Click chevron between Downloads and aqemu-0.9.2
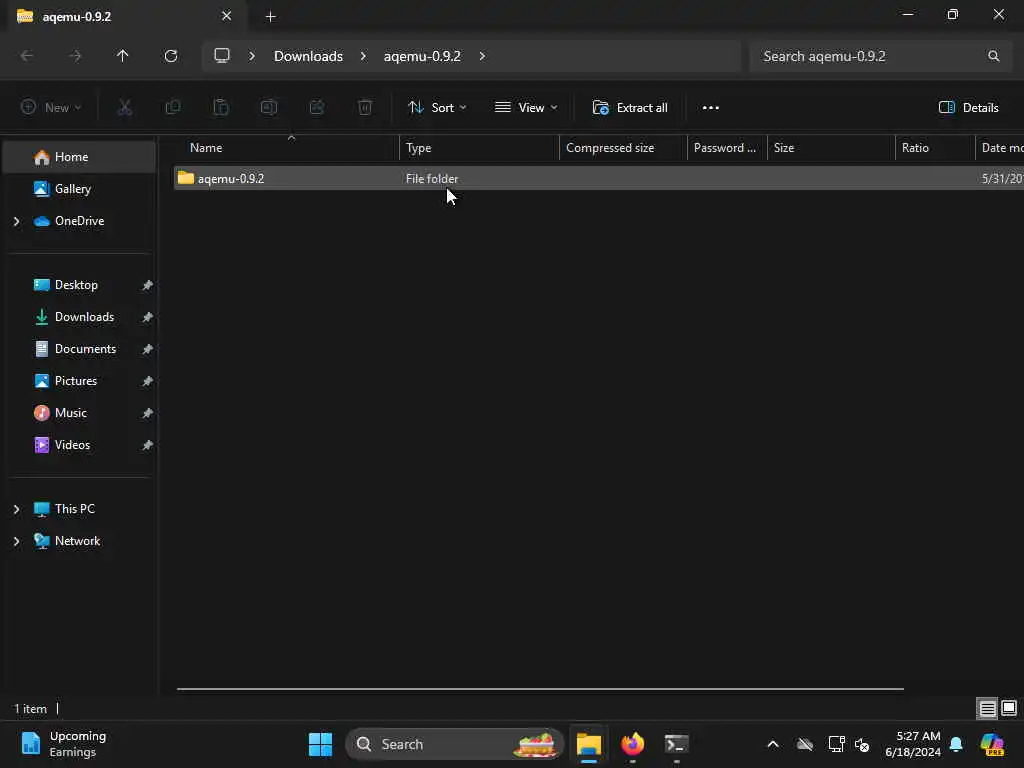This screenshot has width=1024, height=768. [363, 56]
